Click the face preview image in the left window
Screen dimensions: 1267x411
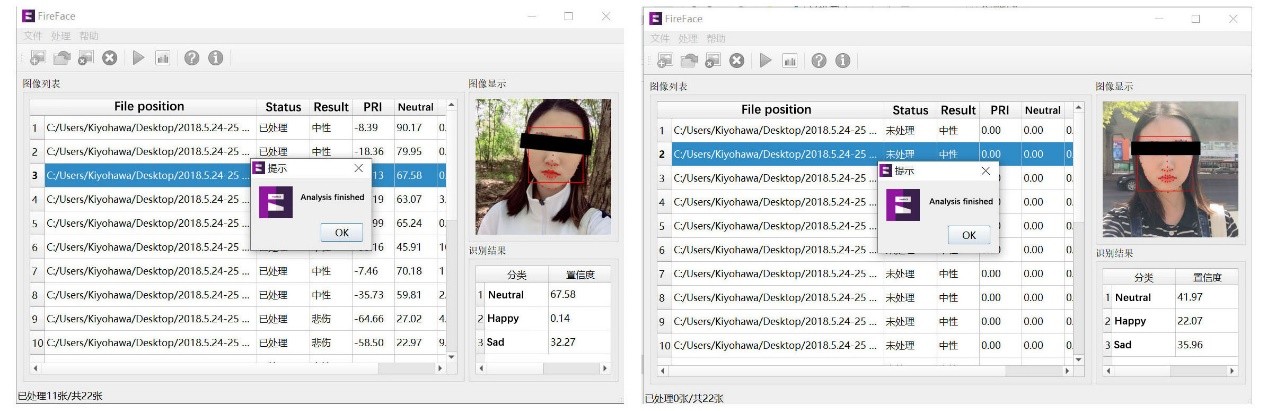pyautogui.click(x=543, y=165)
